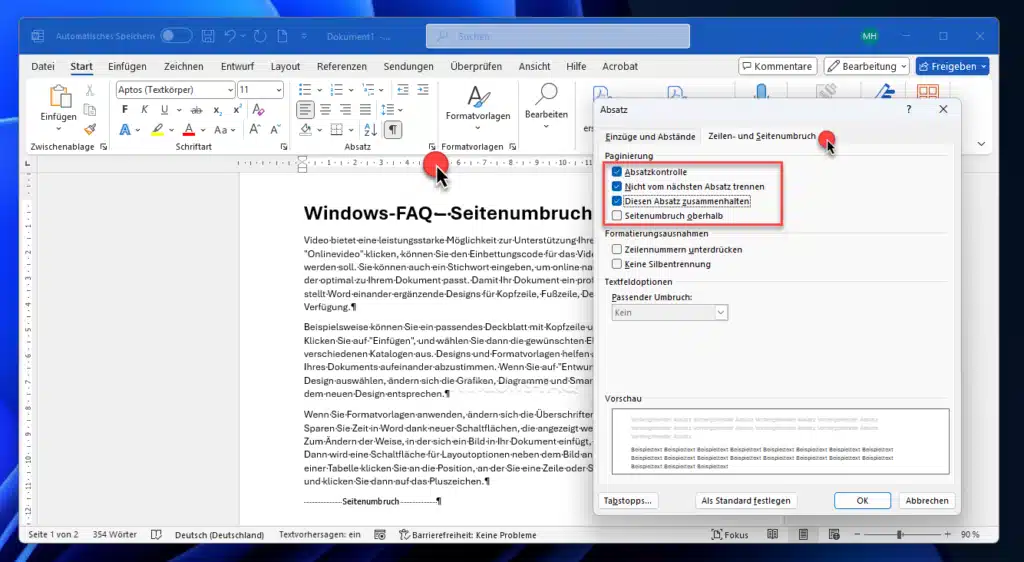Justify text alignment
The image size is (1024, 562).
(x=365, y=110)
